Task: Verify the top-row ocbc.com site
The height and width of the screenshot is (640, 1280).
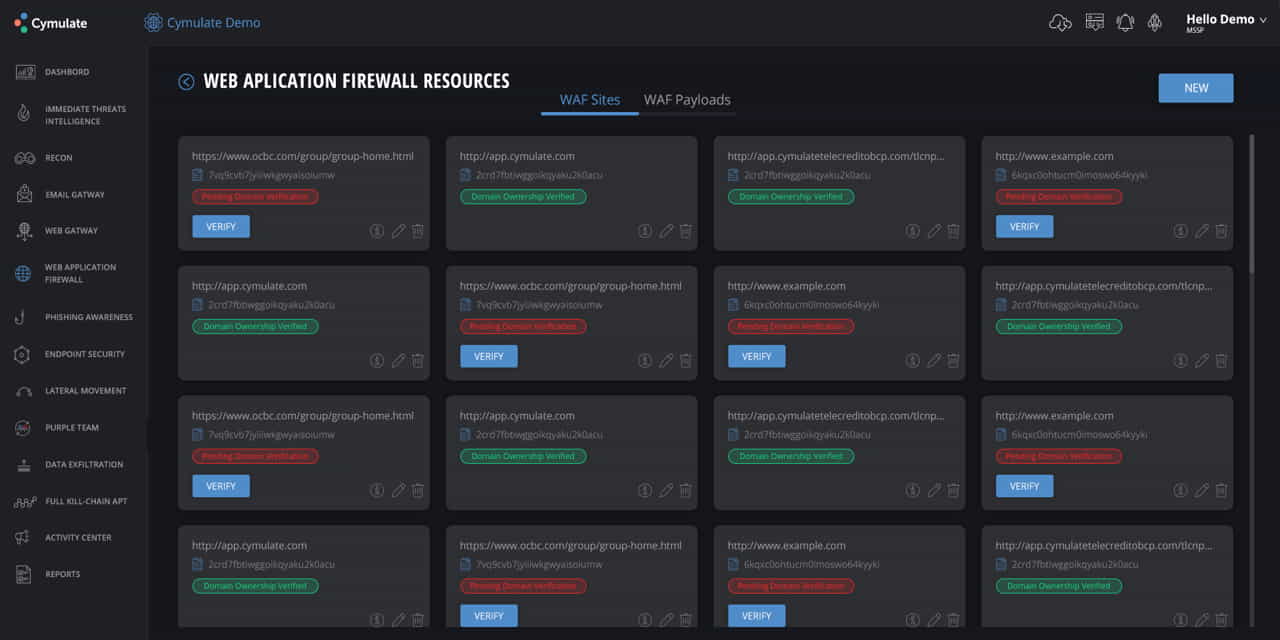Action: [221, 227]
